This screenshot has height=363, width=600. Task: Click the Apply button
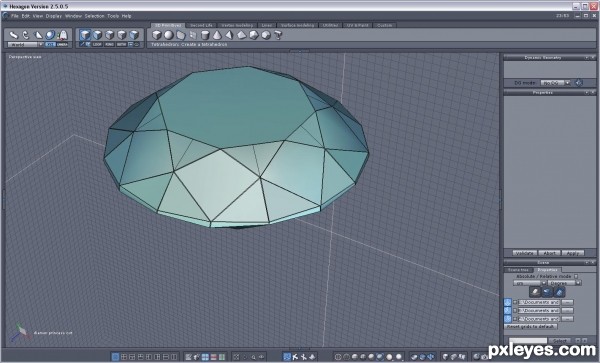tap(572, 253)
